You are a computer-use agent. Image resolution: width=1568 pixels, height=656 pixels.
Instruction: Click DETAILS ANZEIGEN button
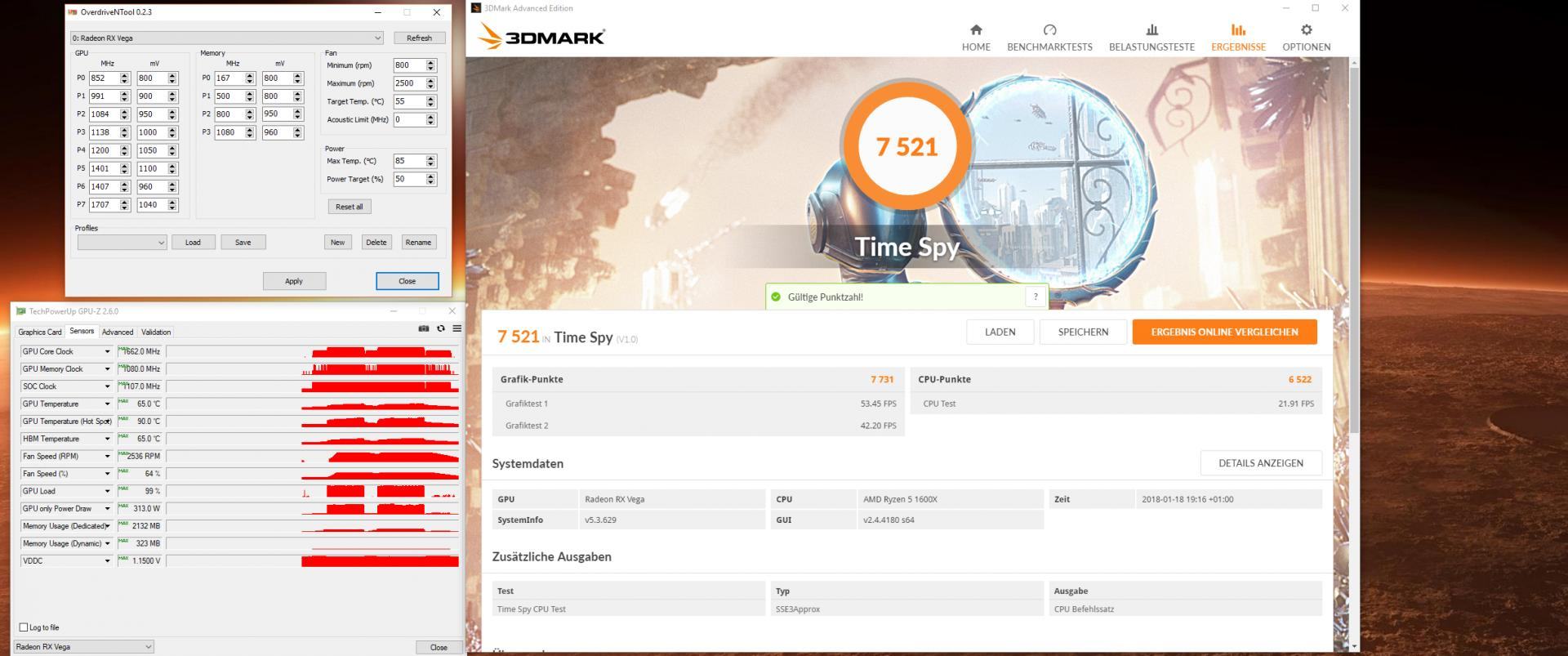1261,463
